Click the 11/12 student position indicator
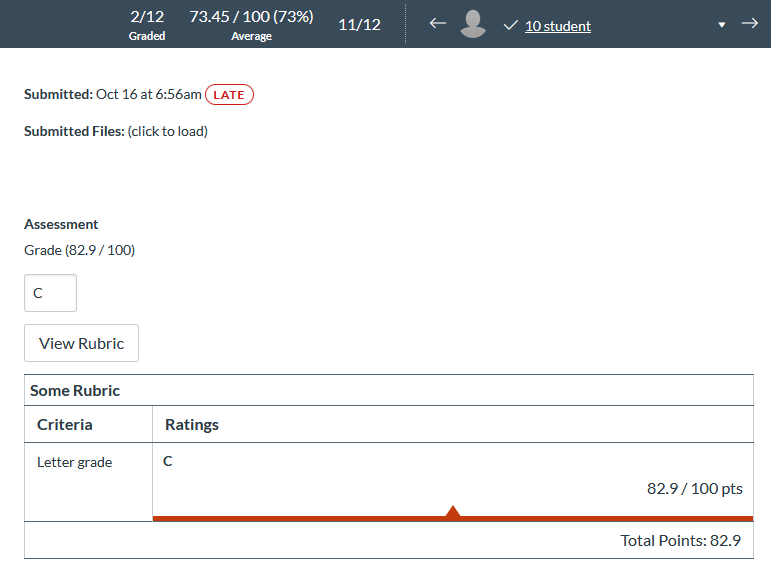The width and height of the screenshot is (771, 572). pos(359,25)
